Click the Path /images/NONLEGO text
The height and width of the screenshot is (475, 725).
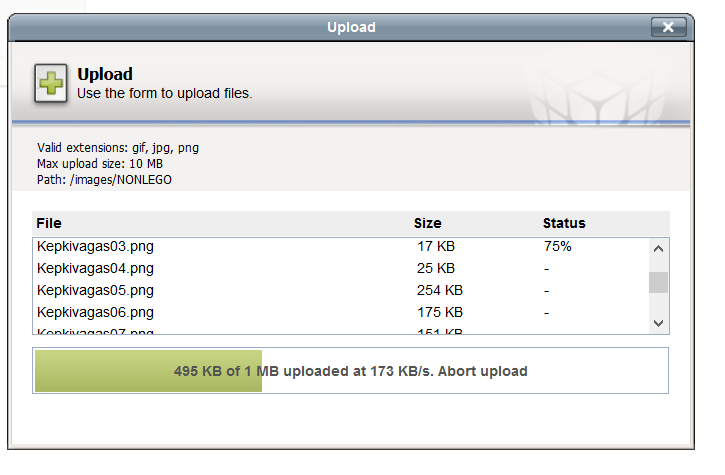coord(104,179)
